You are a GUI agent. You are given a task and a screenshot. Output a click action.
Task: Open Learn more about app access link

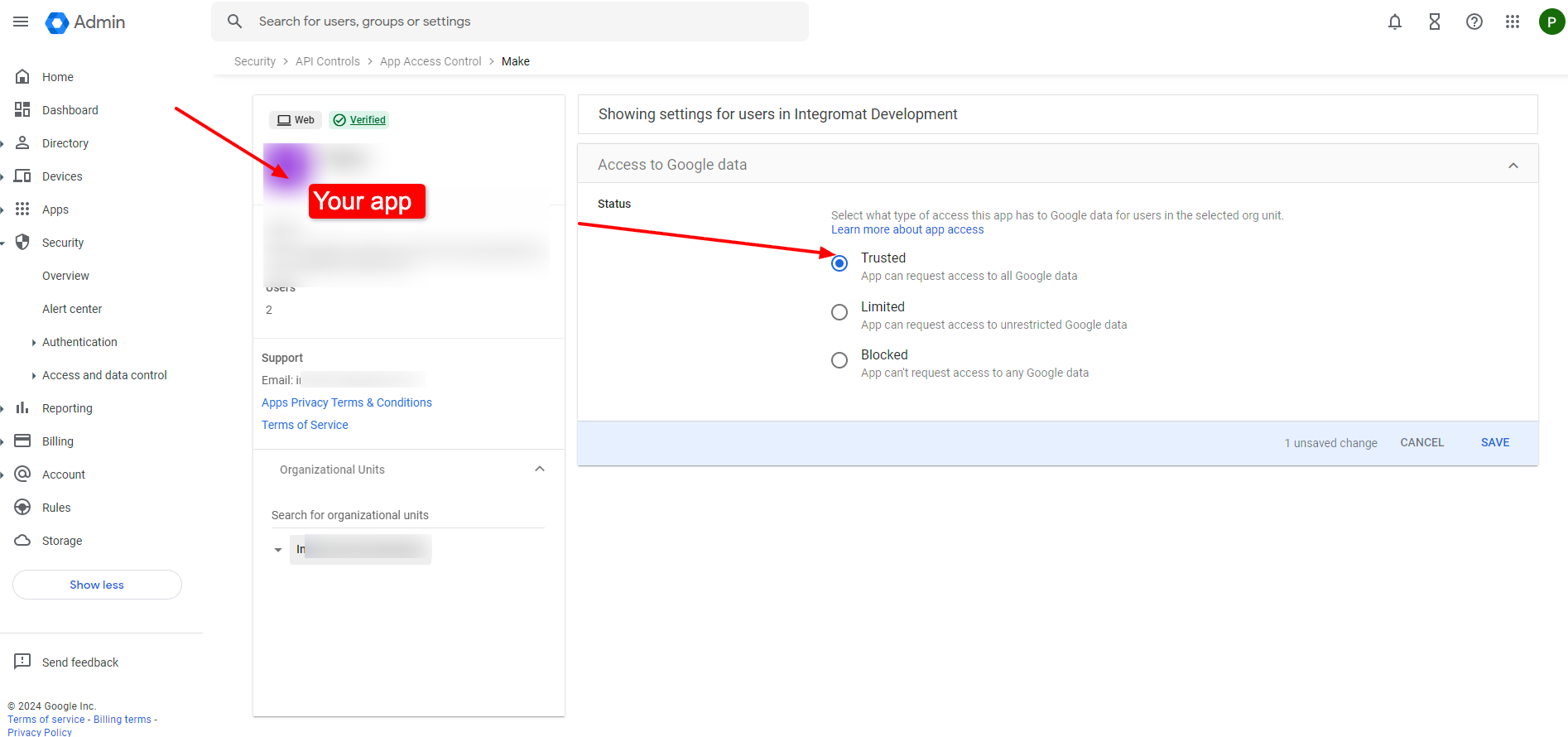pos(907,229)
